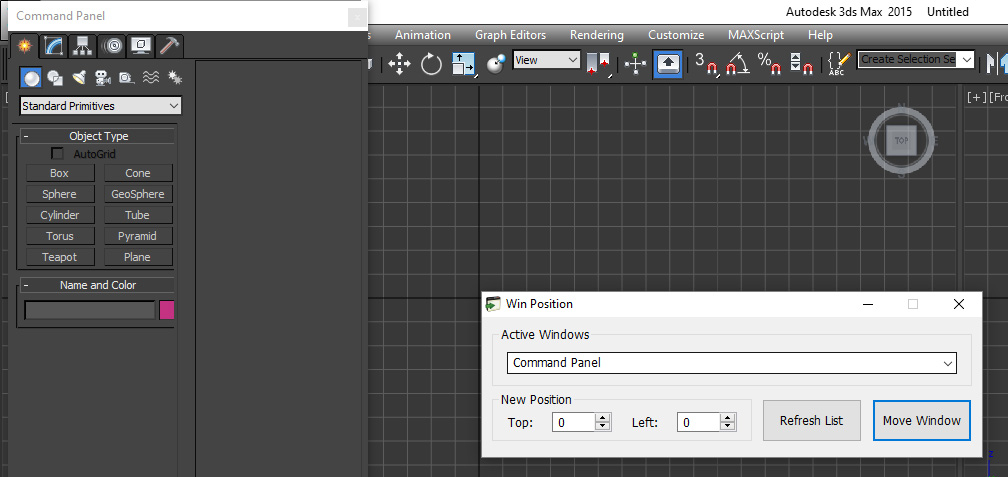Select the Cameras category icon
Screen dimensions: 1008x477
(102, 77)
